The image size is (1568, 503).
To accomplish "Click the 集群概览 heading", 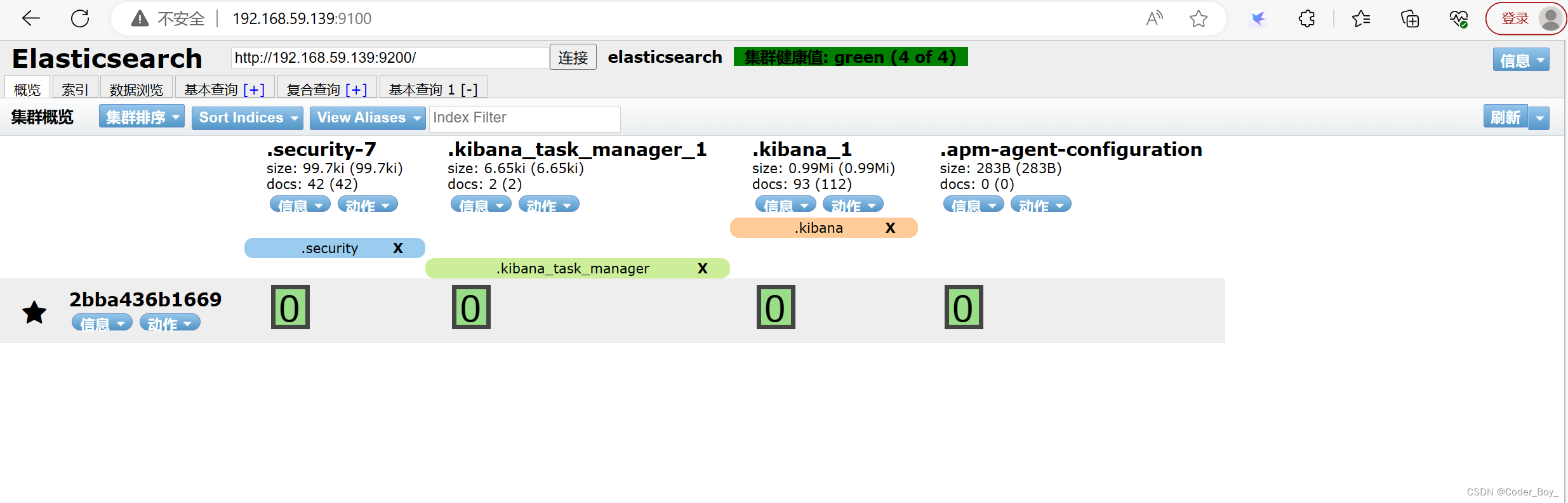I will [x=42, y=117].
